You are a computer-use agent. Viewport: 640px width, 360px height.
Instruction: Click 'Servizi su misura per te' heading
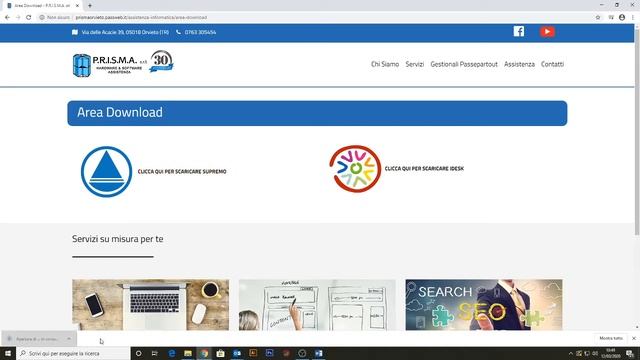(118, 239)
